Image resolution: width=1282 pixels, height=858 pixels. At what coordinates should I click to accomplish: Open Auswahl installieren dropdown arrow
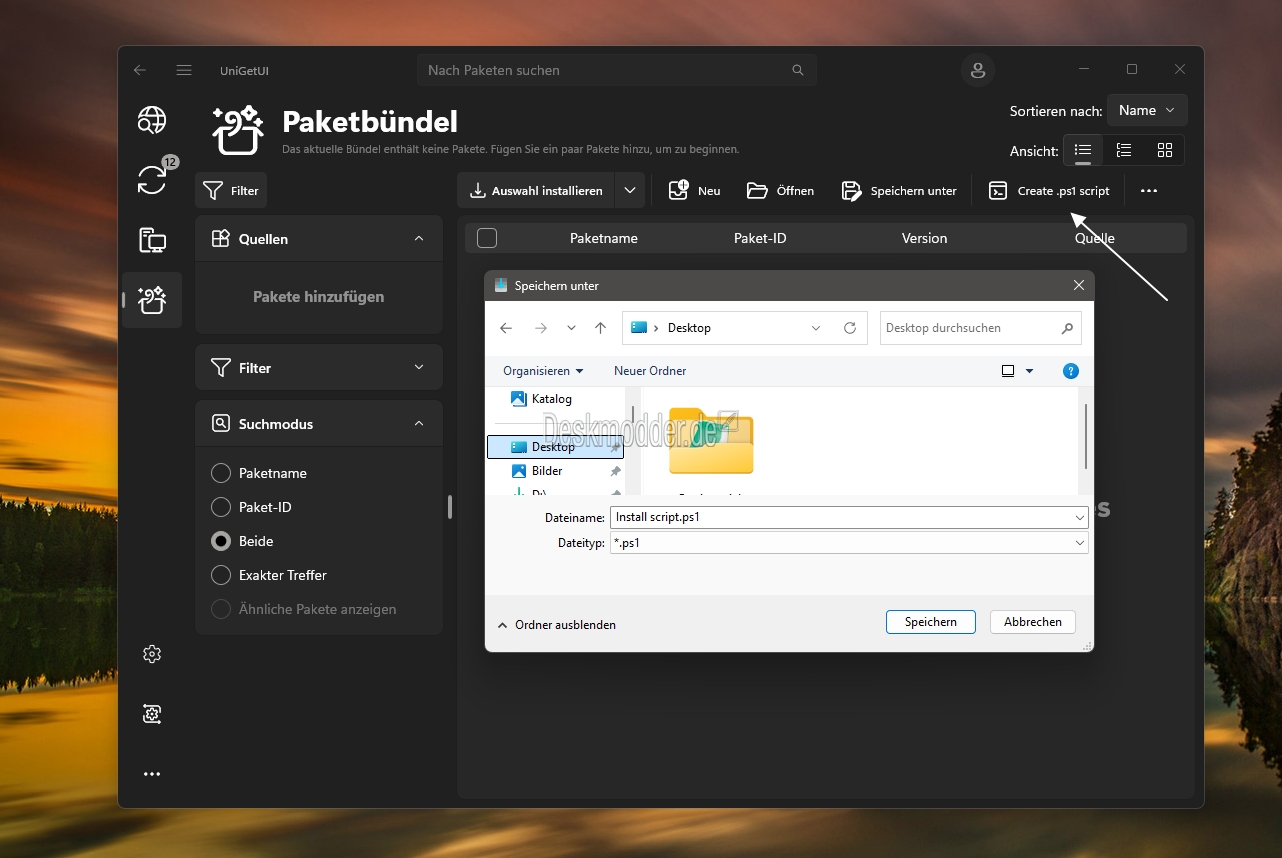tap(630, 191)
